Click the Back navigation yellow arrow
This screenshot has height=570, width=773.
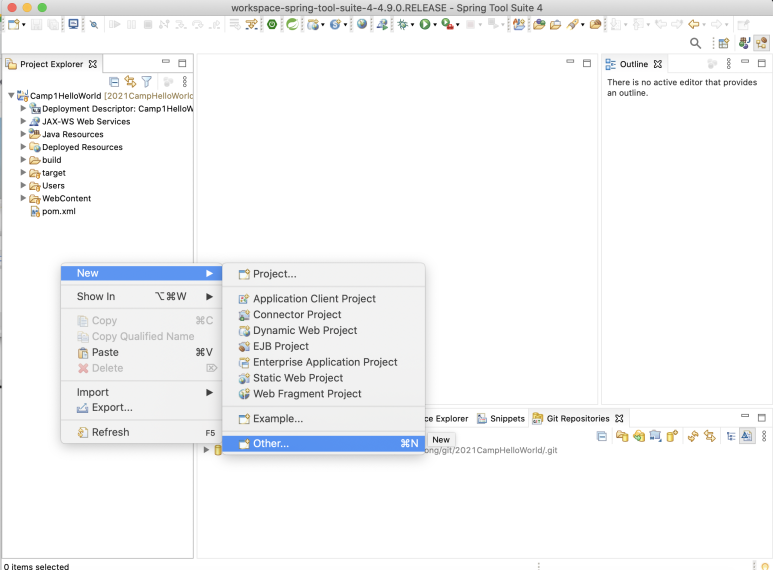tap(694, 24)
